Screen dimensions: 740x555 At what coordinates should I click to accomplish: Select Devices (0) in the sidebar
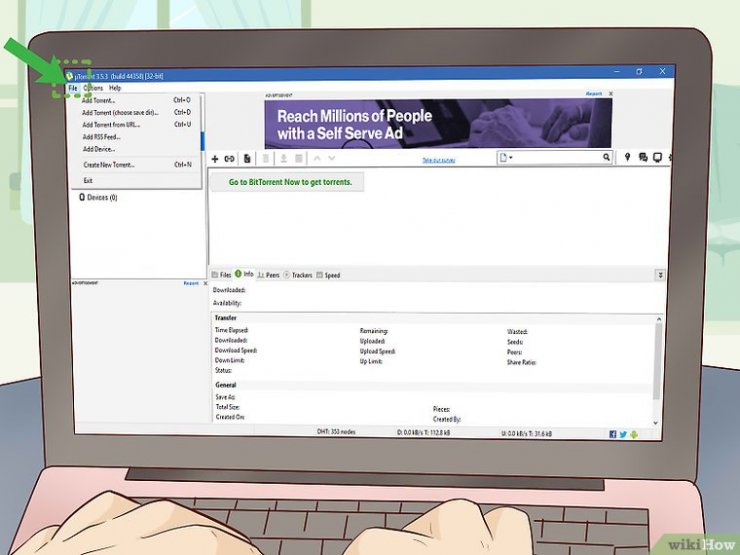tap(98, 197)
